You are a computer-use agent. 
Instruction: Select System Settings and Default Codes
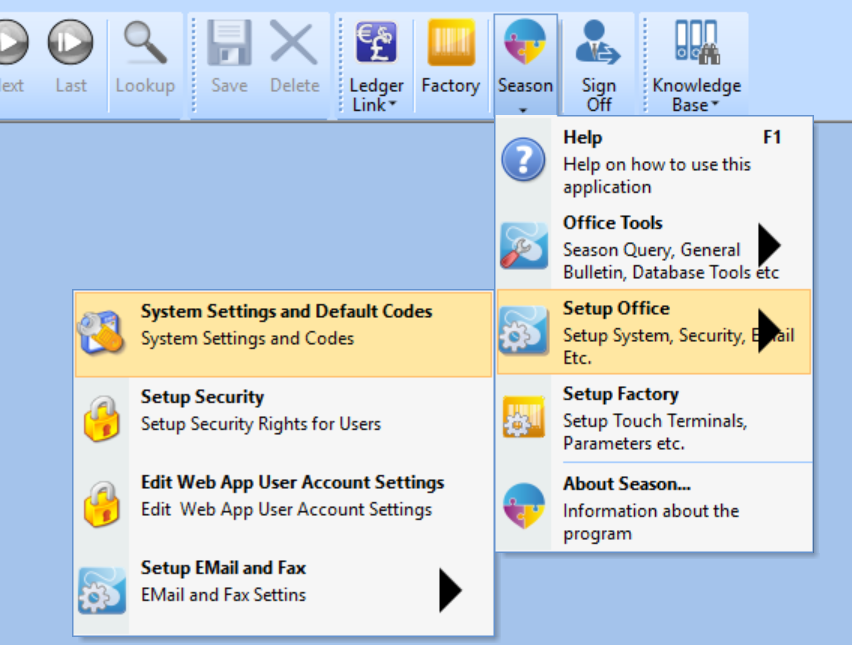pos(283,334)
